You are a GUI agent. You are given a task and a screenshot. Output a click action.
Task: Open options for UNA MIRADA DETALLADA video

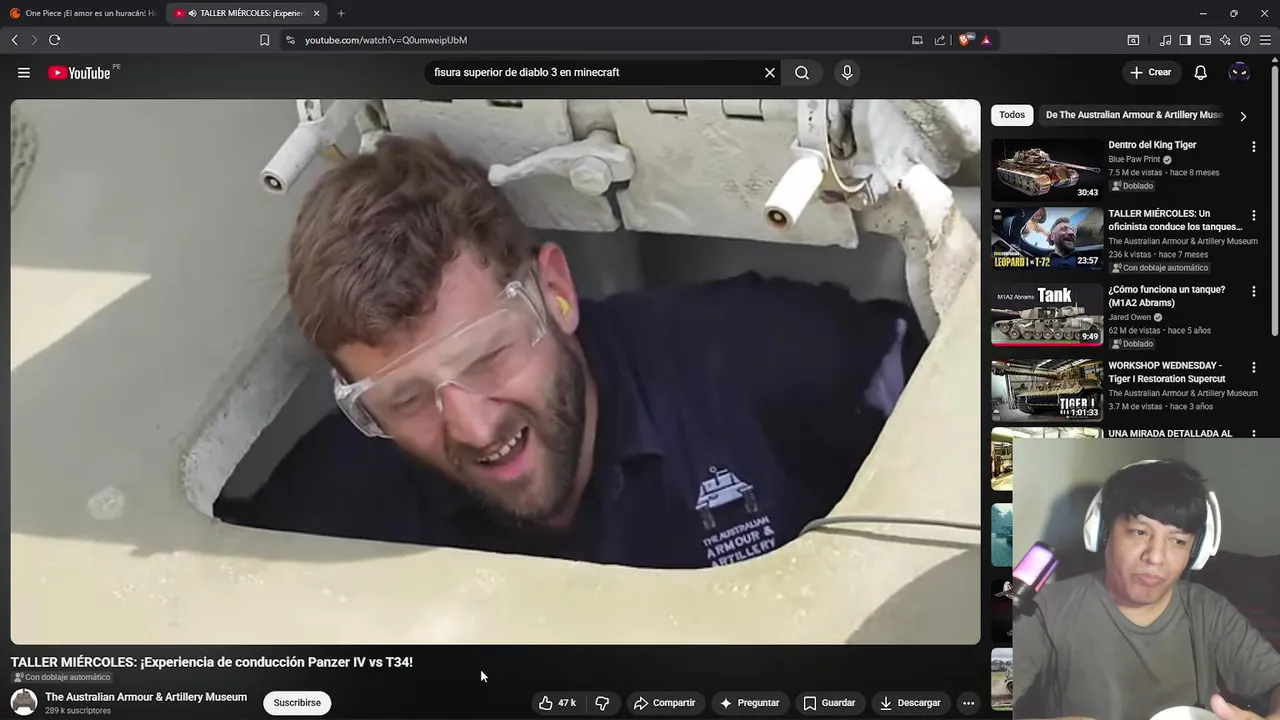pyautogui.click(x=1253, y=435)
